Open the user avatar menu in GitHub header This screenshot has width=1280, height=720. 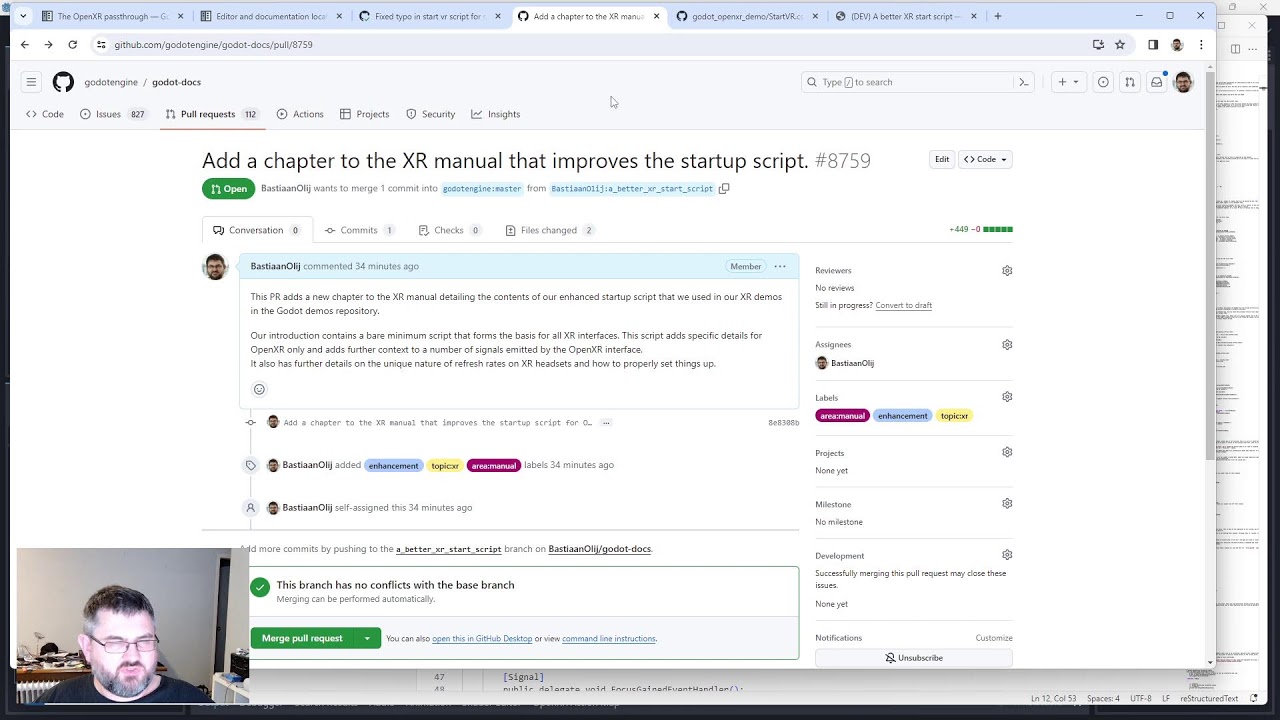(1183, 82)
